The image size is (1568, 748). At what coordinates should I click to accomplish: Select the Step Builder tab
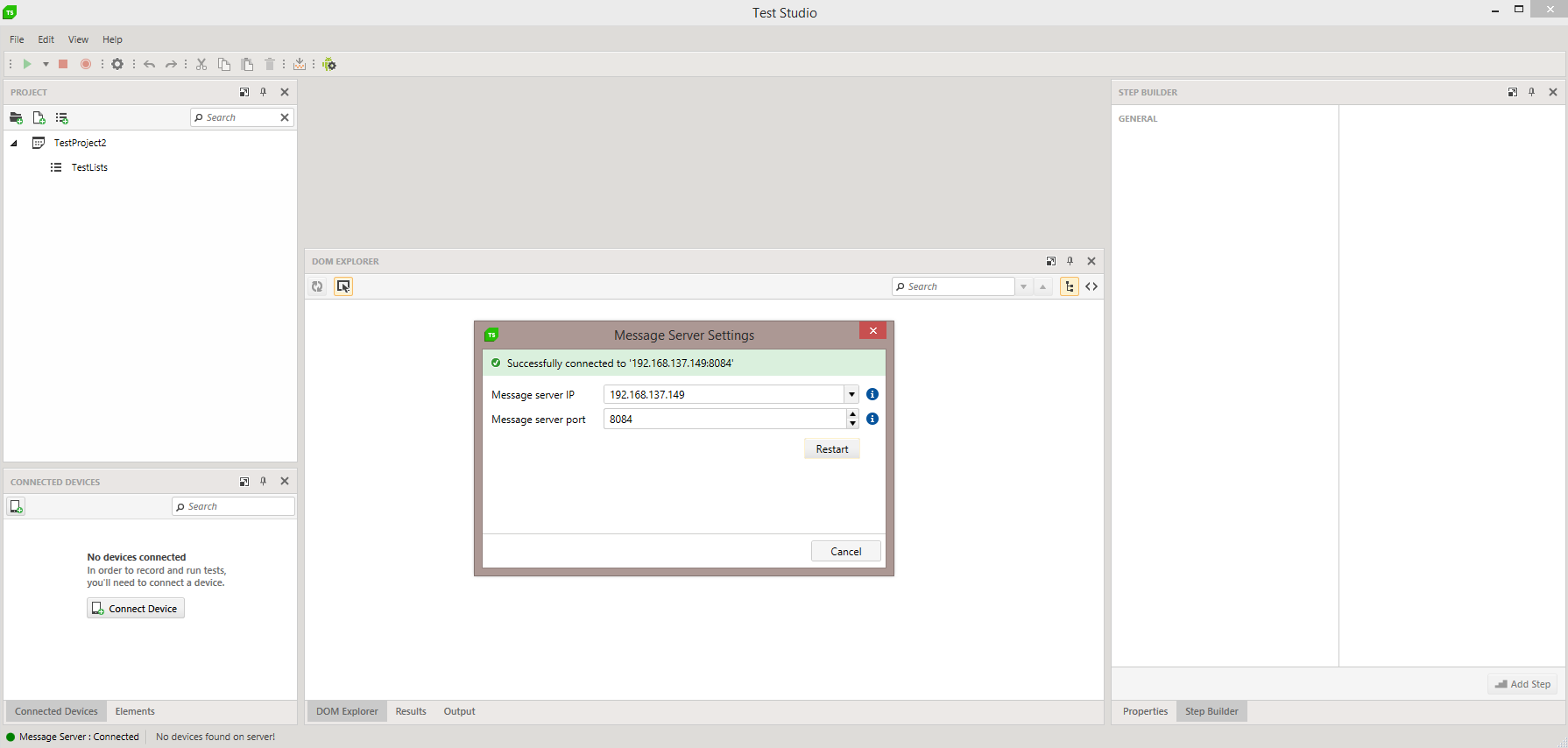click(1211, 711)
